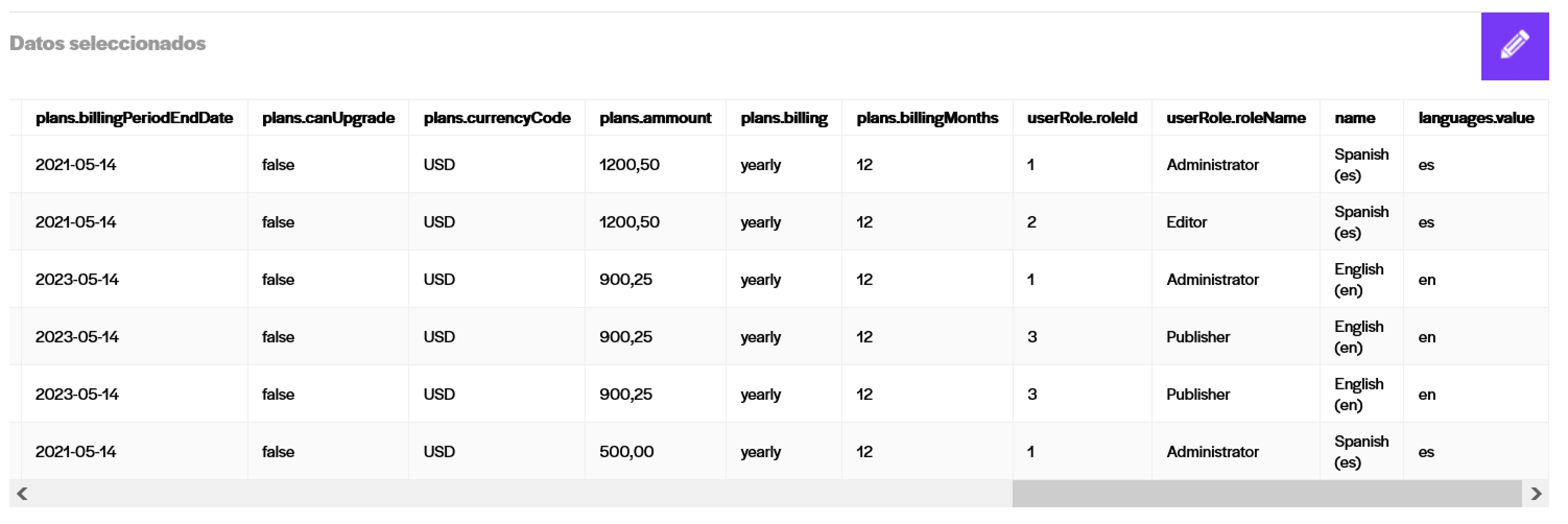1568x524 pixels.
Task: Click the userRole.roleId header
Action: tap(1082, 117)
